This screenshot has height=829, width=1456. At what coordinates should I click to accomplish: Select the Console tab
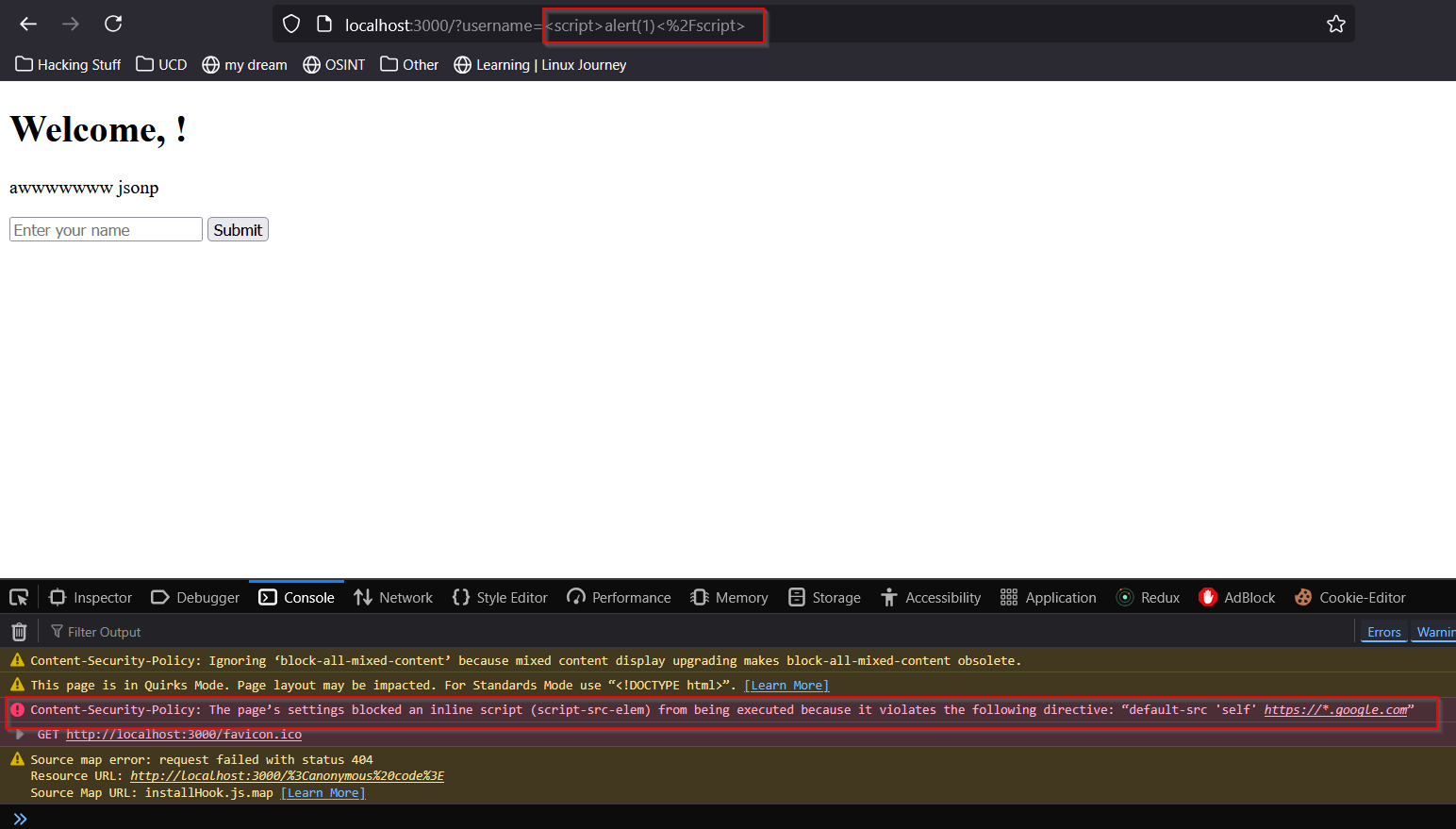(296, 597)
